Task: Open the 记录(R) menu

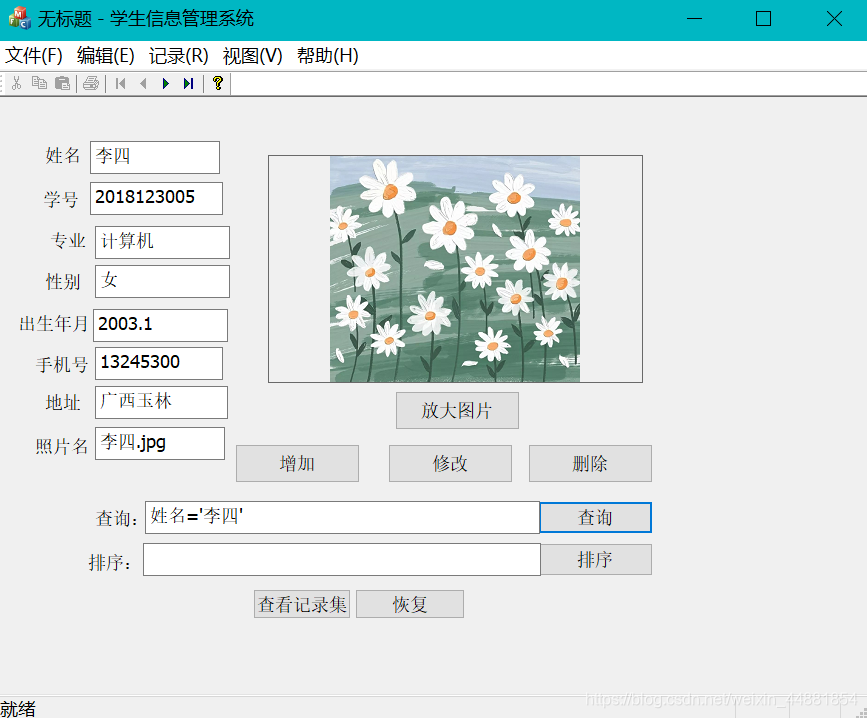Action: pos(176,56)
